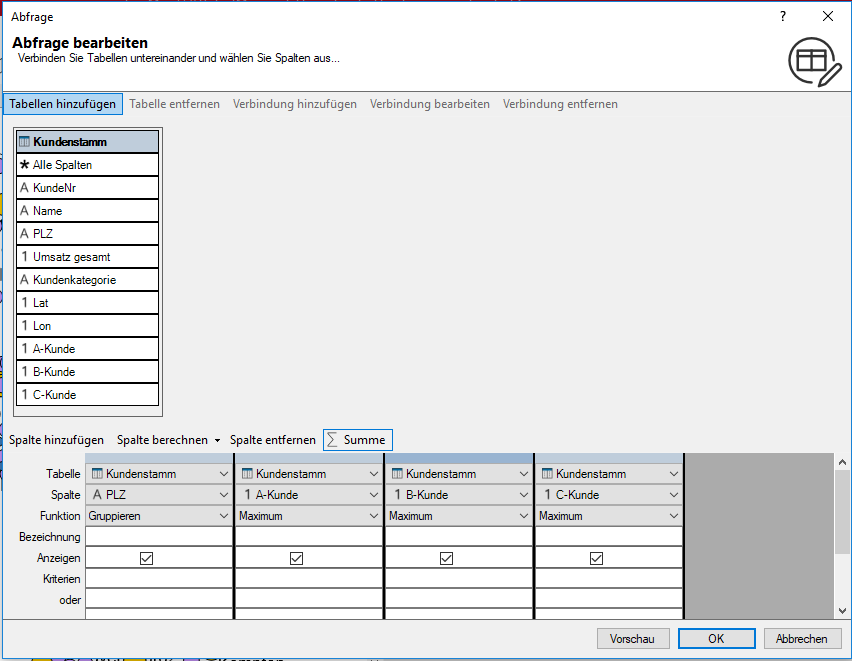This screenshot has width=852, height=661.
Task: Uncheck Anzeigen for the A-Kunde column
Action: pos(296,558)
